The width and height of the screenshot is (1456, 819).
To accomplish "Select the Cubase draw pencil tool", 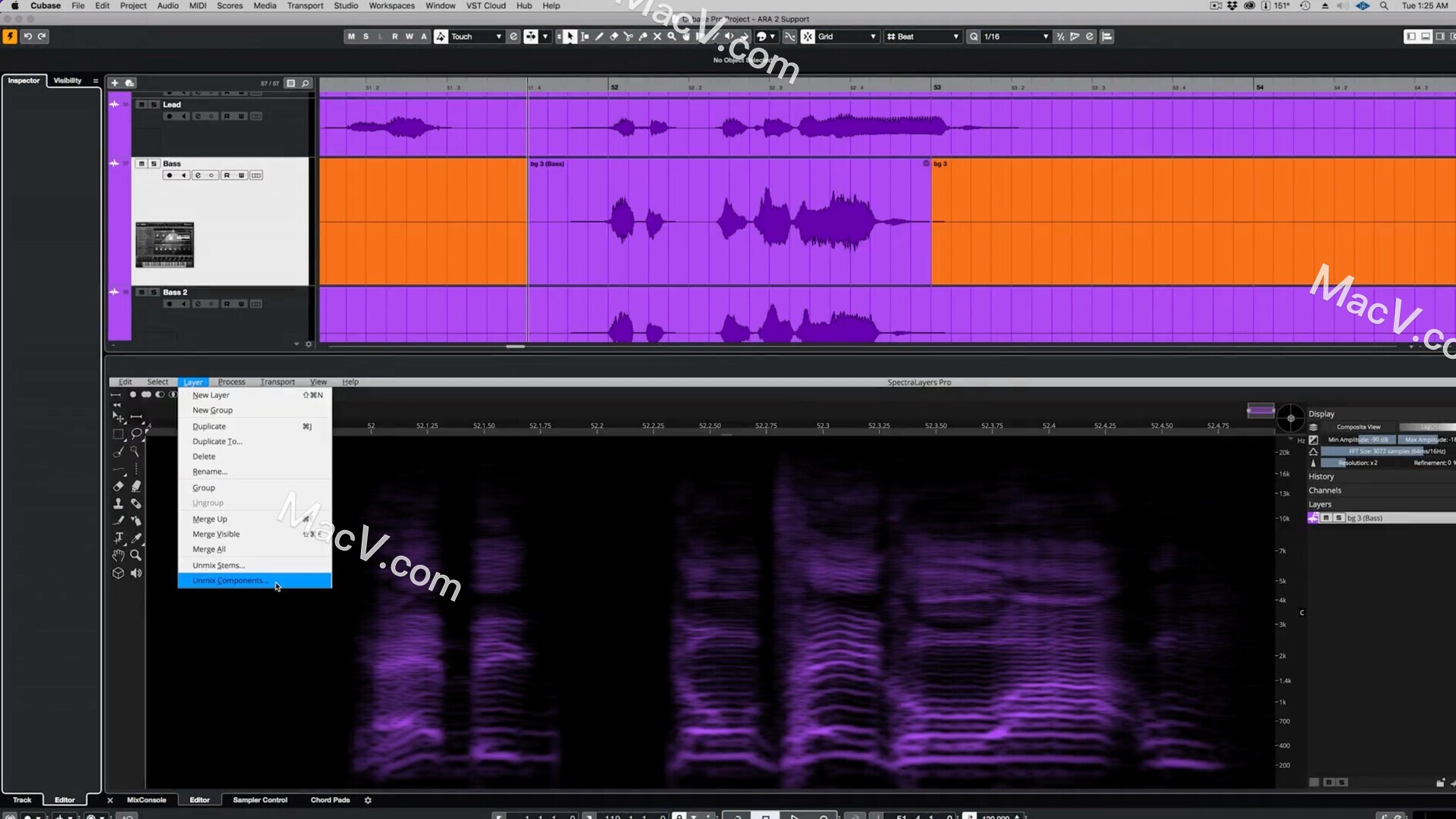I will tap(599, 36).
